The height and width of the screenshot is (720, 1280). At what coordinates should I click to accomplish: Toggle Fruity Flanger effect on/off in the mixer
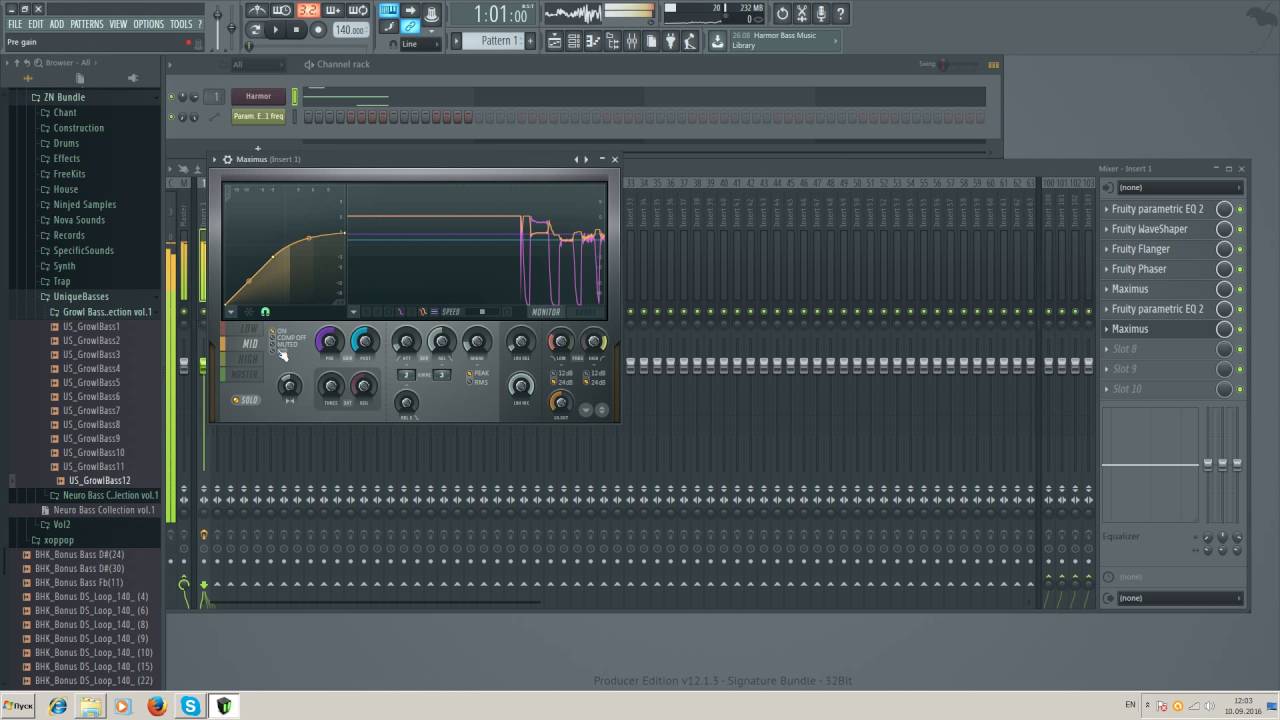pyautogui.click(x=1240, y=249)
